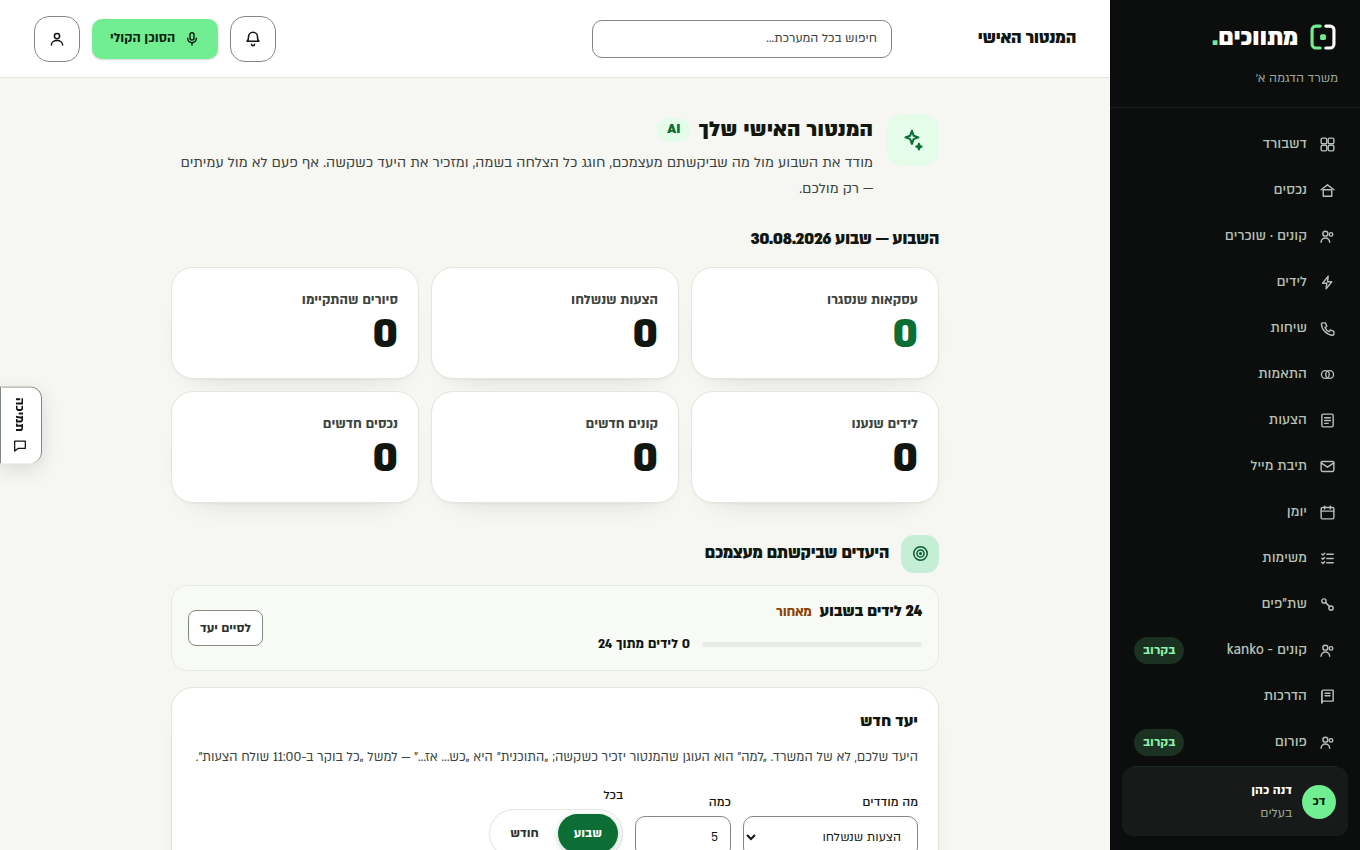Click the people icon next to פורום
This screenshot has height=850, width=1360.
pyautogui.click(x=1327, y=742)
